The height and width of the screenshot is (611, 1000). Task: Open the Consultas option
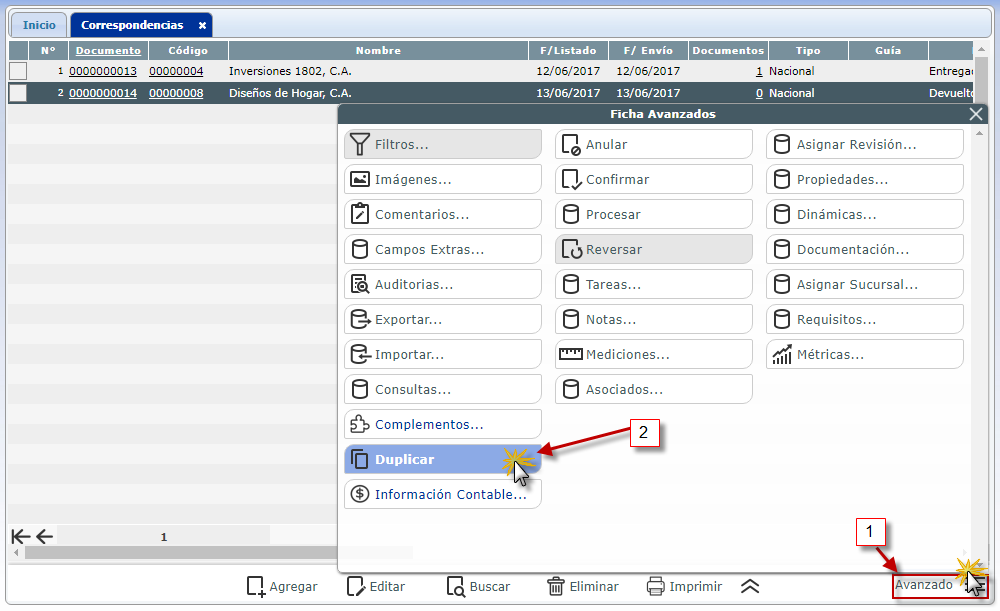(x=443, y=389)
